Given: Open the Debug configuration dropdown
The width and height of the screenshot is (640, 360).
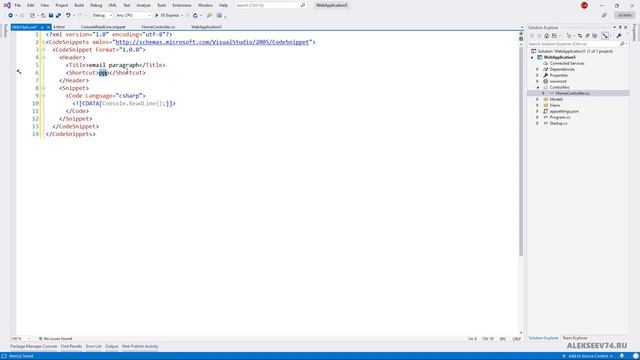Looking at the screenshot, I should coord(102,16).
